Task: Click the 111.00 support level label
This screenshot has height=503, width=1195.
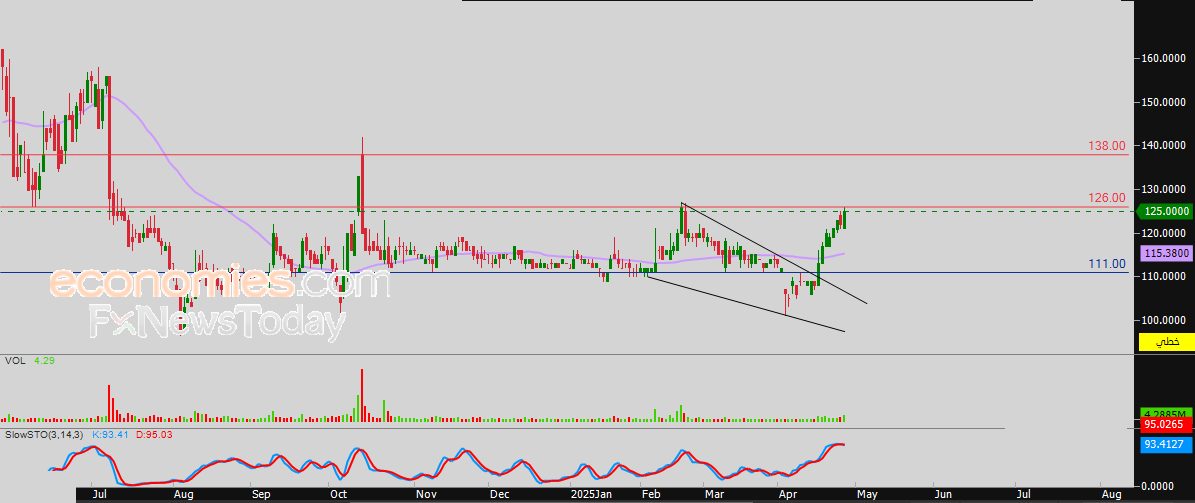Action: click(1107, 264)
